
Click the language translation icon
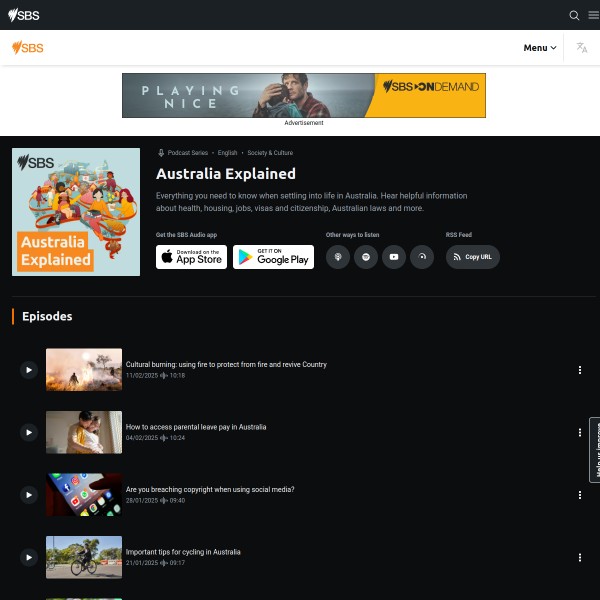582,48
